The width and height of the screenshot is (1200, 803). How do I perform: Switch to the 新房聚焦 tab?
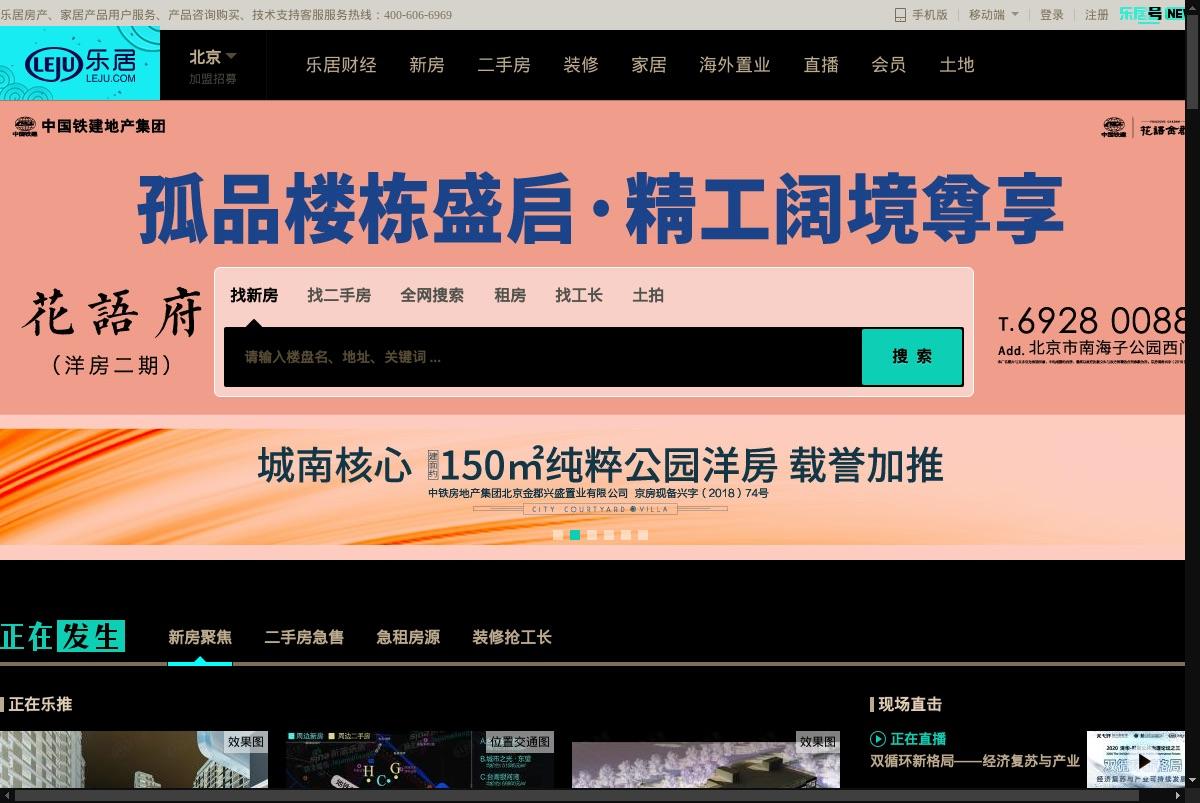tap(200, 637)
